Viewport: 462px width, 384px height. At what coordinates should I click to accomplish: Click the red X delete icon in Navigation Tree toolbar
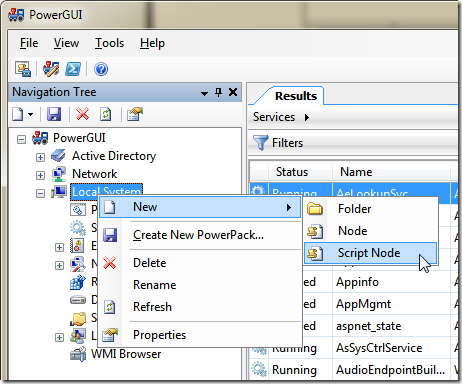coord(82,114)
